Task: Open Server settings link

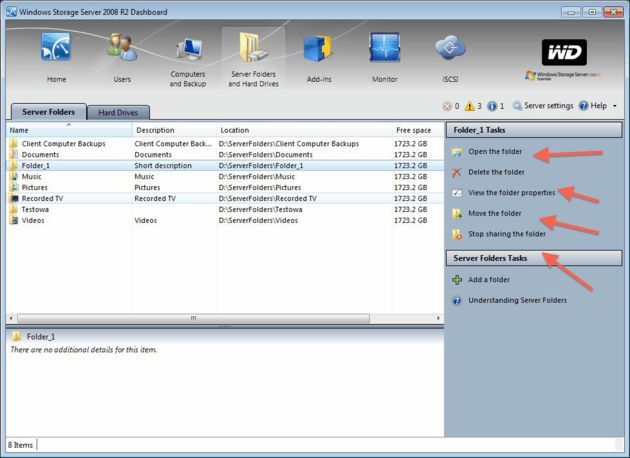Action: pyautogui.click(x=548, y=106)
